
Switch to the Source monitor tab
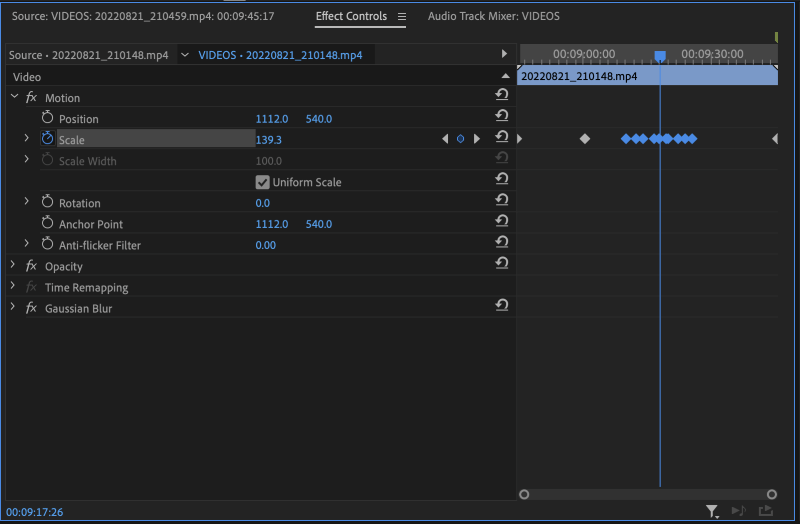tap(143, 16)
